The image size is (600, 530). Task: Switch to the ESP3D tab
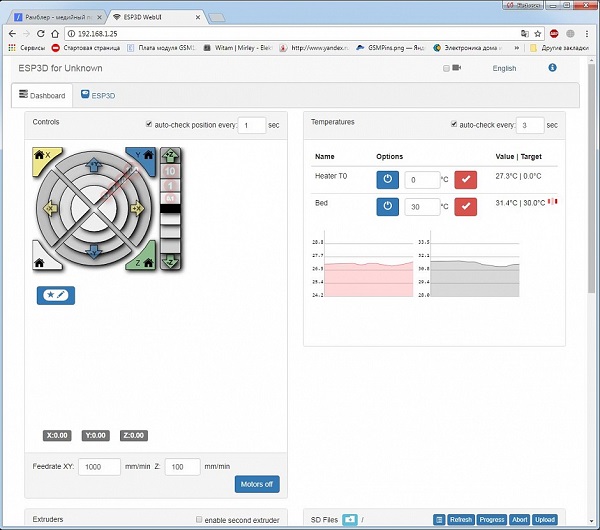pyautogui.click(x=98, y=95)
